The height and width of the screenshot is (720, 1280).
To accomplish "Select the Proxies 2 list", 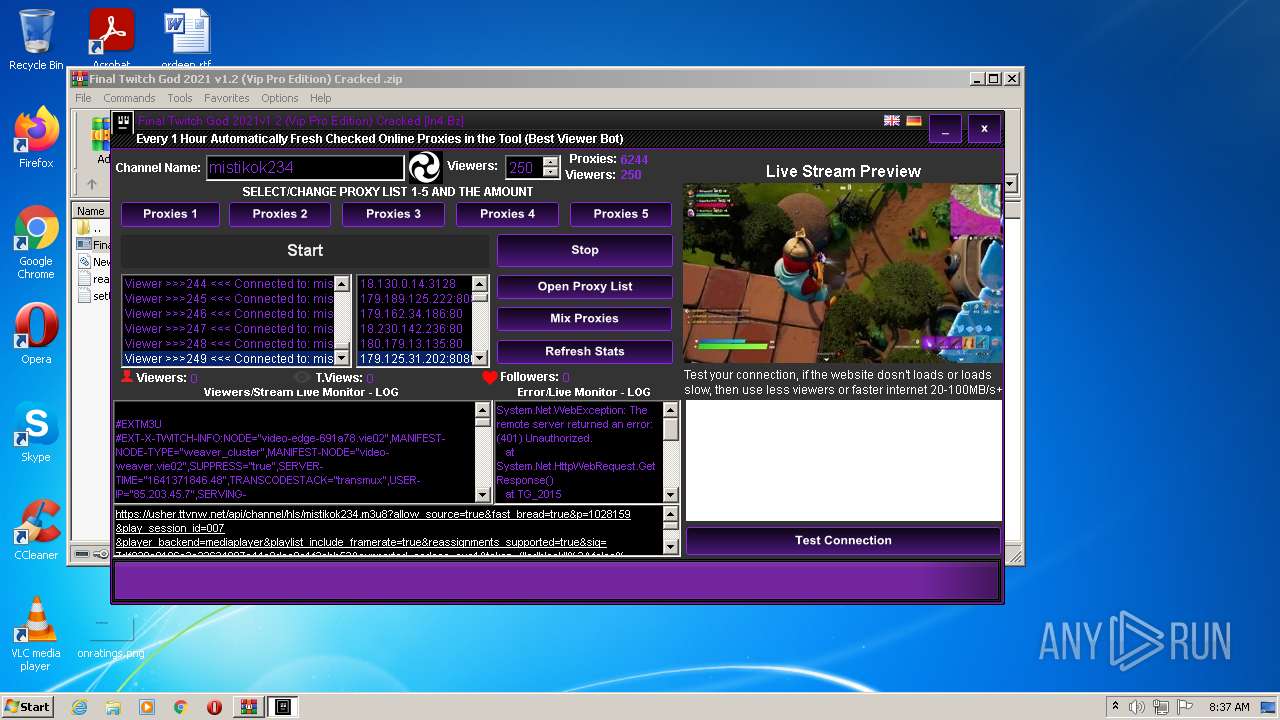I will click(280, 214).
